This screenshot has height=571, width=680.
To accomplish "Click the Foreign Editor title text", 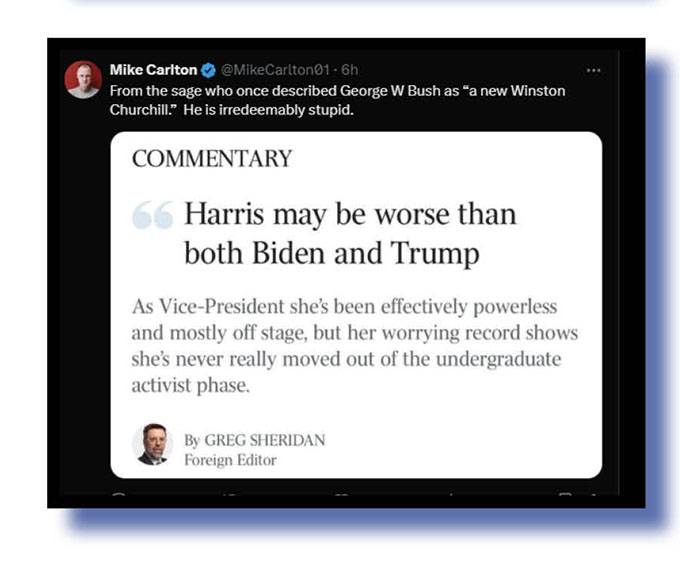I will point(230,460).
